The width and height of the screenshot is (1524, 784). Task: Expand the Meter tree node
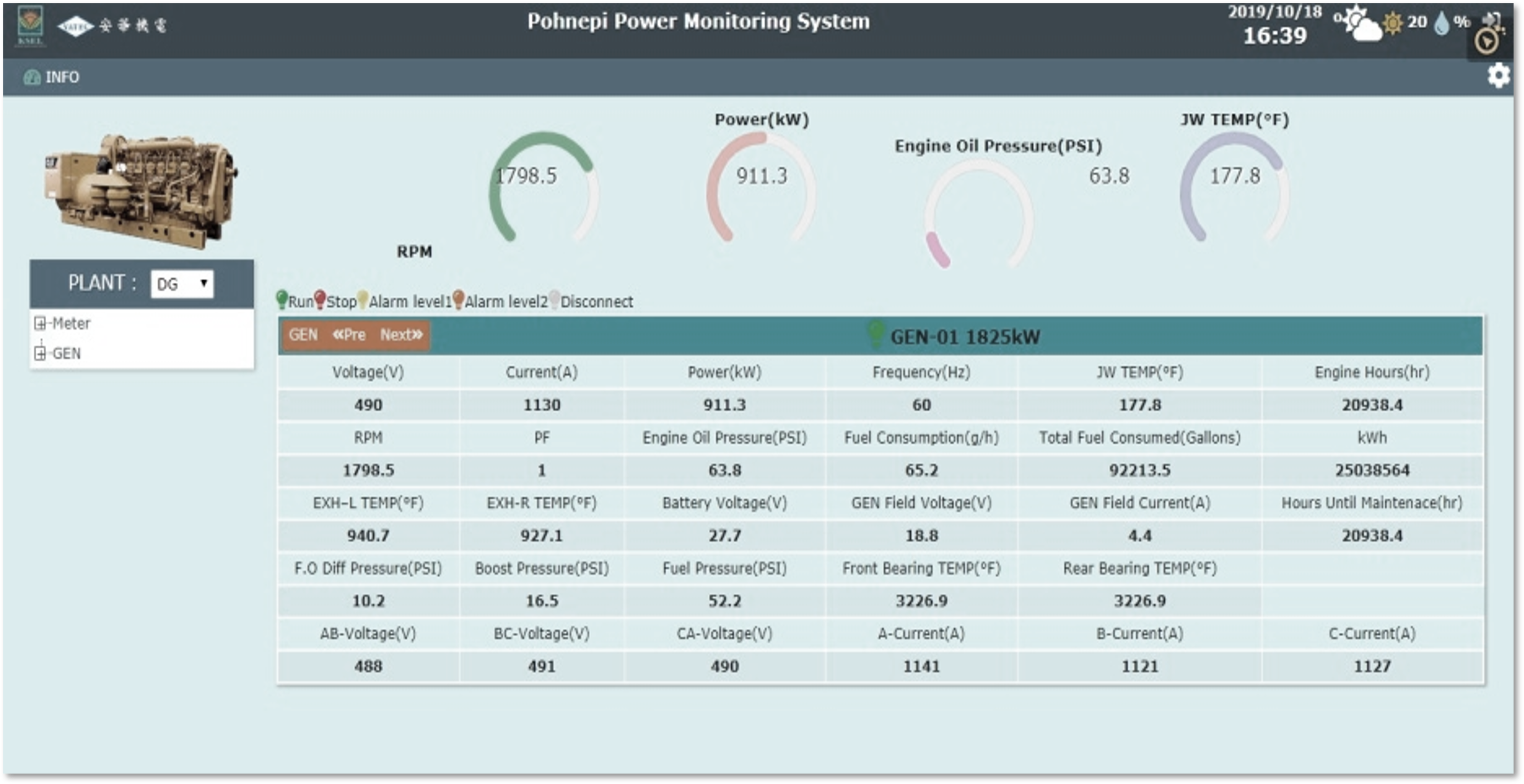tap(40, 323)
